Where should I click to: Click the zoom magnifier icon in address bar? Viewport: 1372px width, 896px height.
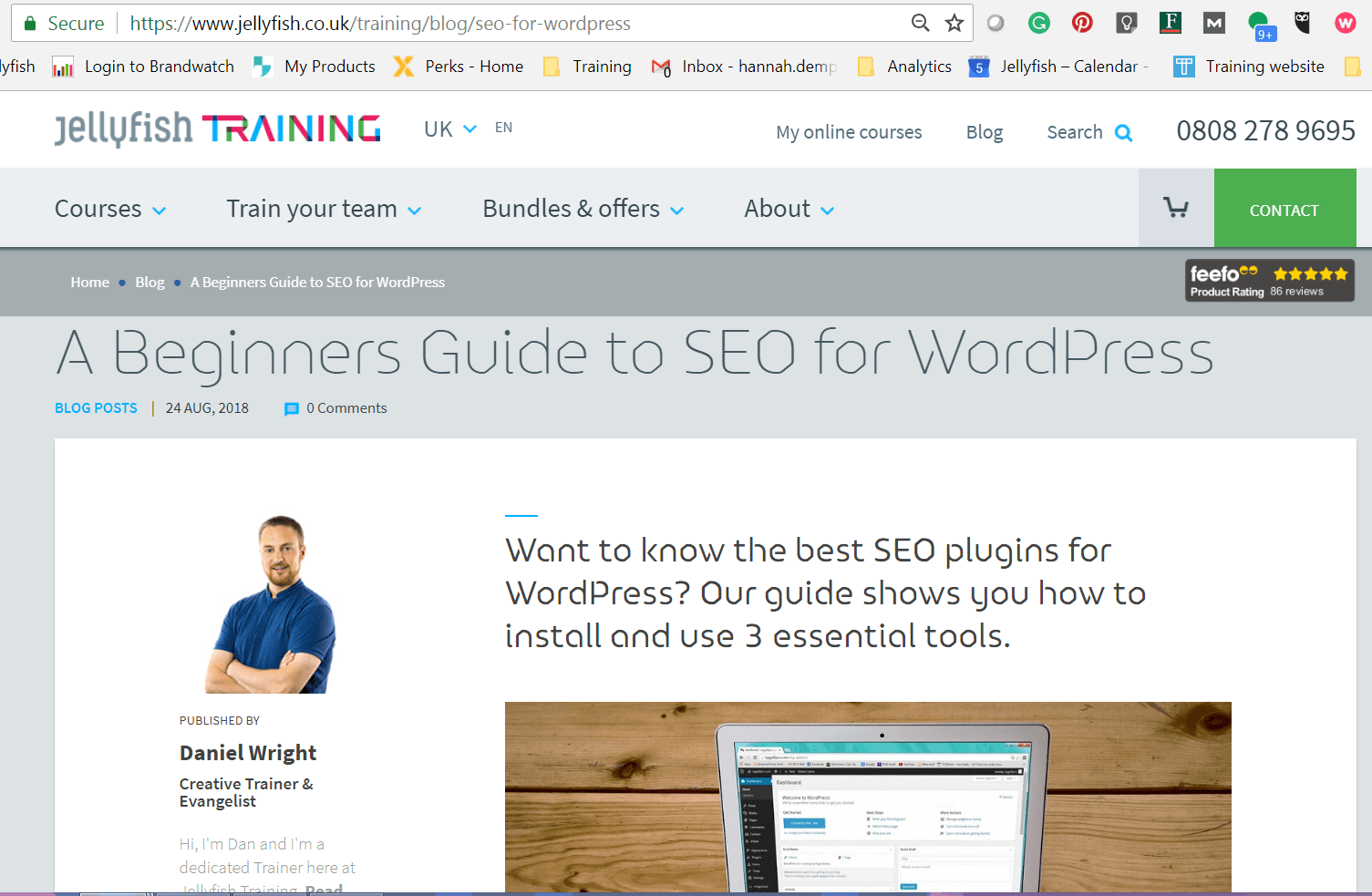click(921, 24)
